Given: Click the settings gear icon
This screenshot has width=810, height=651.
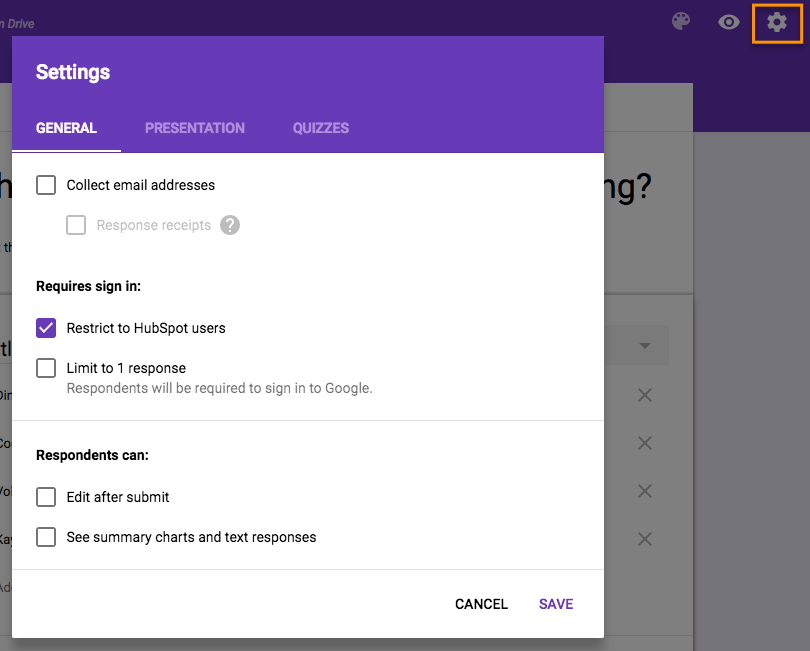Looking at the screenshot, I should click(x=777, y=22).
